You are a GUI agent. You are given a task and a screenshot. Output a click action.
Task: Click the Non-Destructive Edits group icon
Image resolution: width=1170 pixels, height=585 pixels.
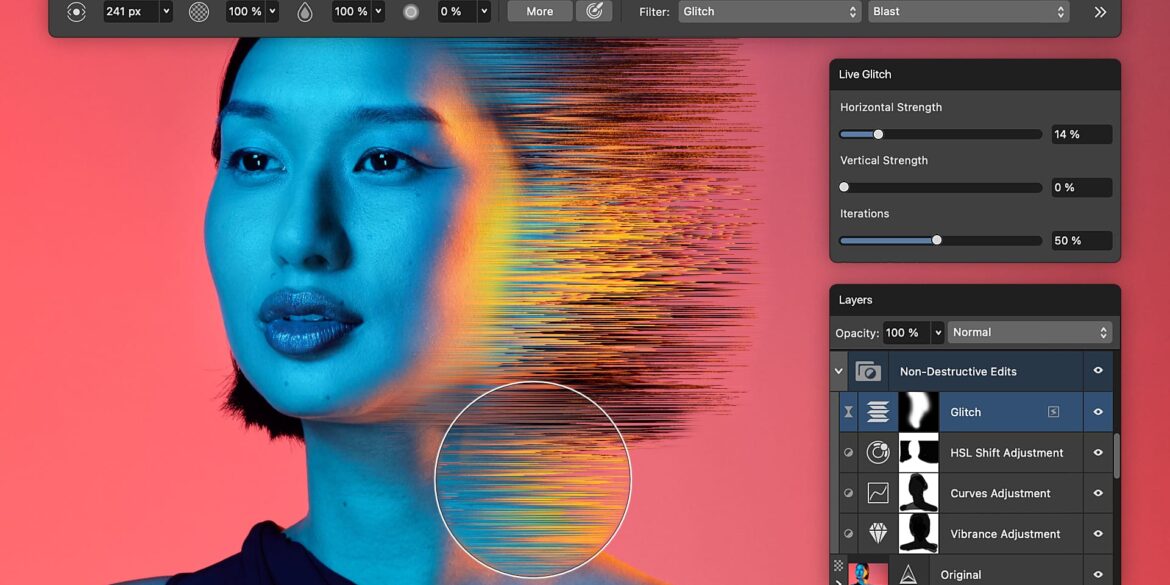(x=868, y=371)
